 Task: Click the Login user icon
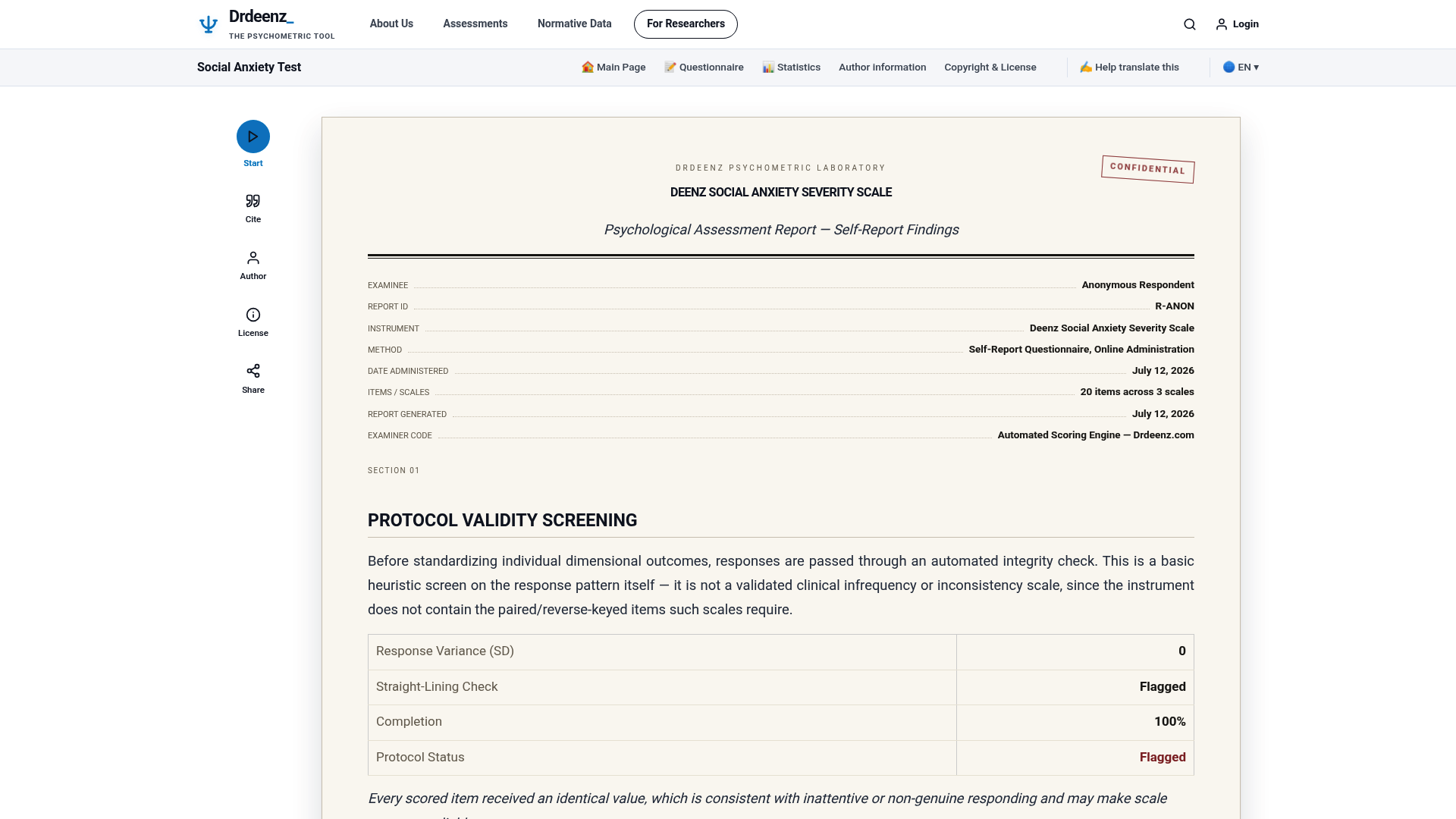[x=1222, y=24]
